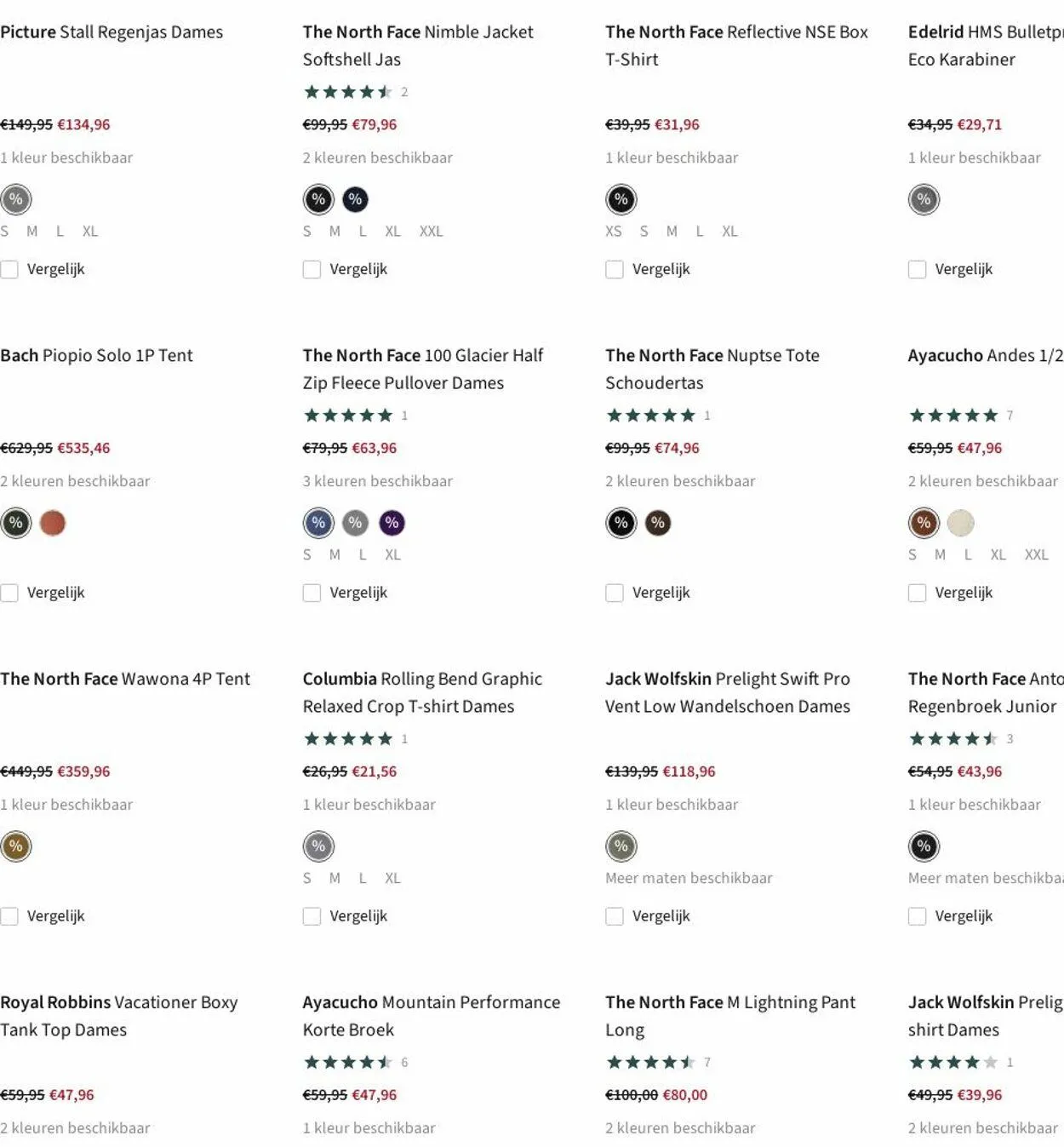Open star rating of Glacier Fleece Pullover

pos(349,416)
